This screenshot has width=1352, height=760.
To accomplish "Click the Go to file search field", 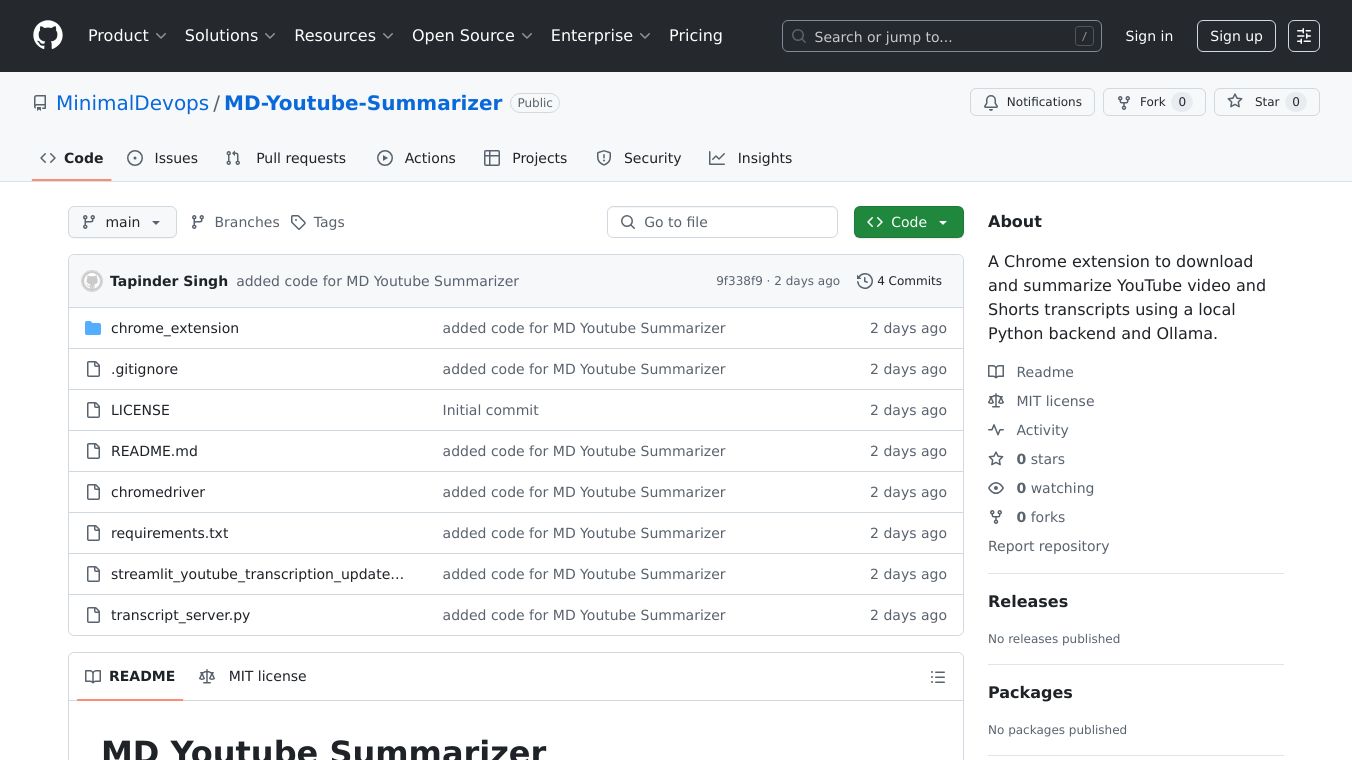I will (x=722, y=222).
